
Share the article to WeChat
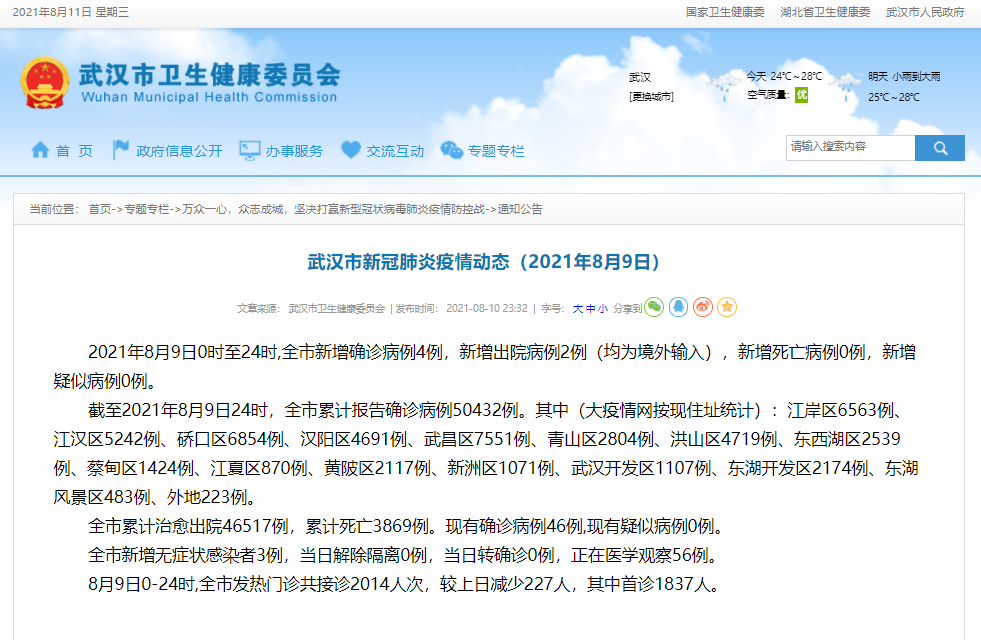click(654, 307)
